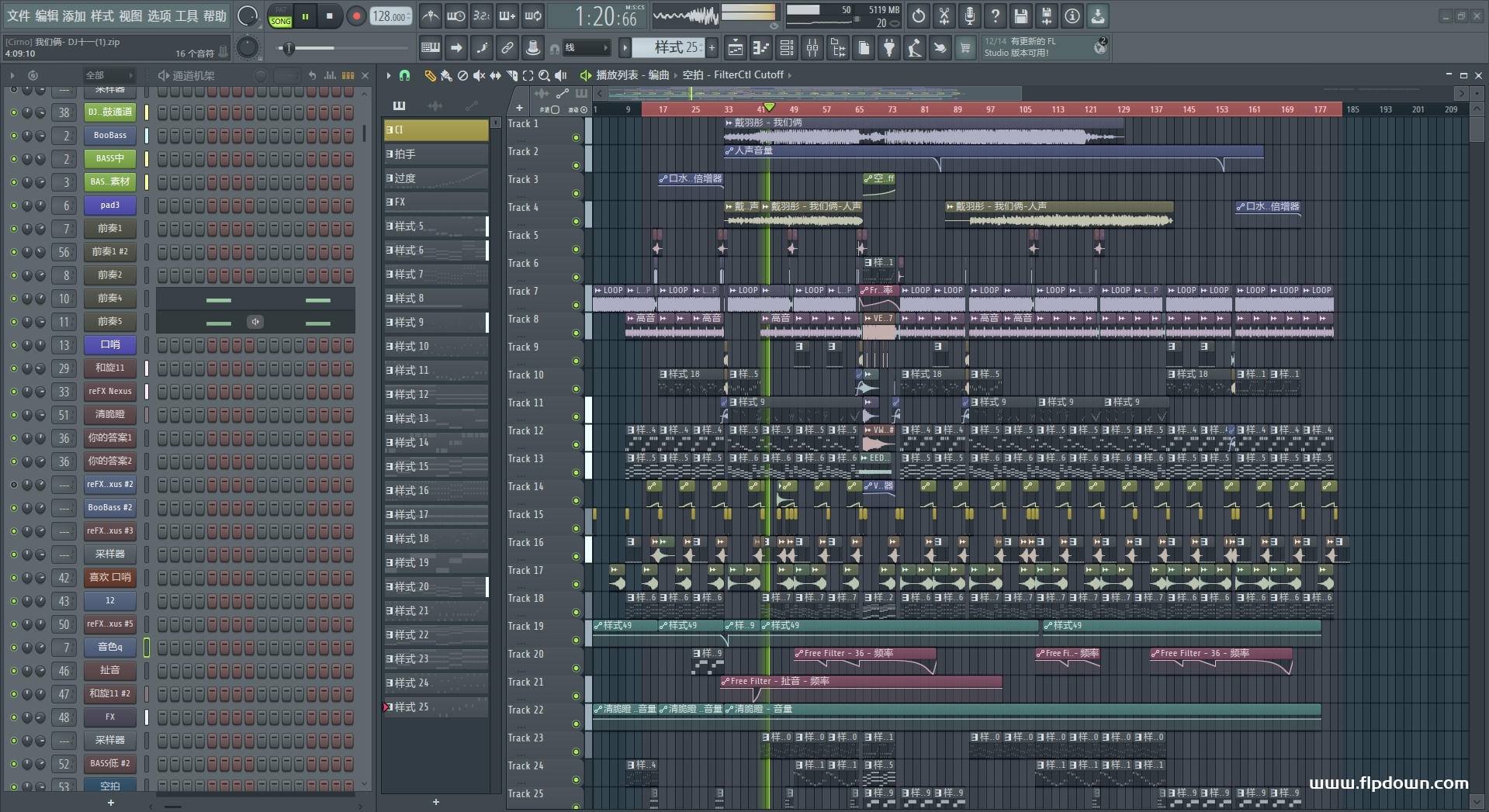The image size is (1489, 812).
Task: Click the save project floppy icon
Action: coord(1020,16)
